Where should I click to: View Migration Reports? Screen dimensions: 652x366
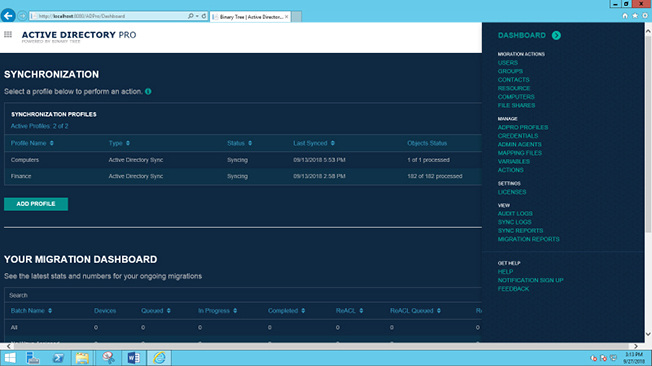529,239
